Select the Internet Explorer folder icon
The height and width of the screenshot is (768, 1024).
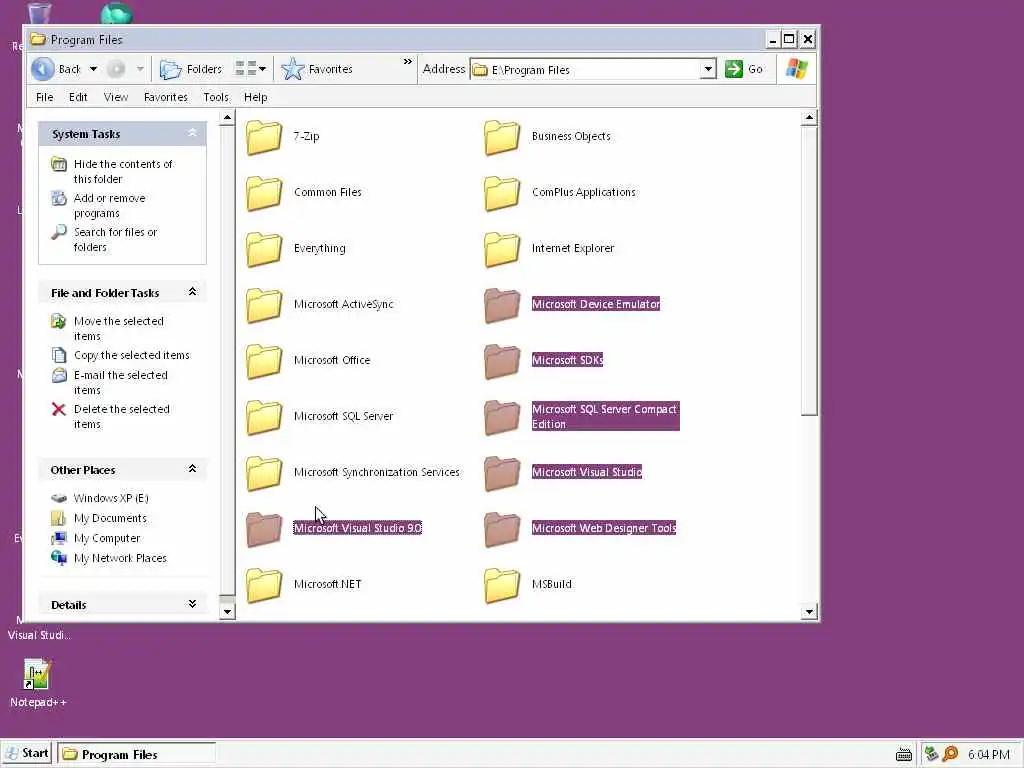point(502,249)
